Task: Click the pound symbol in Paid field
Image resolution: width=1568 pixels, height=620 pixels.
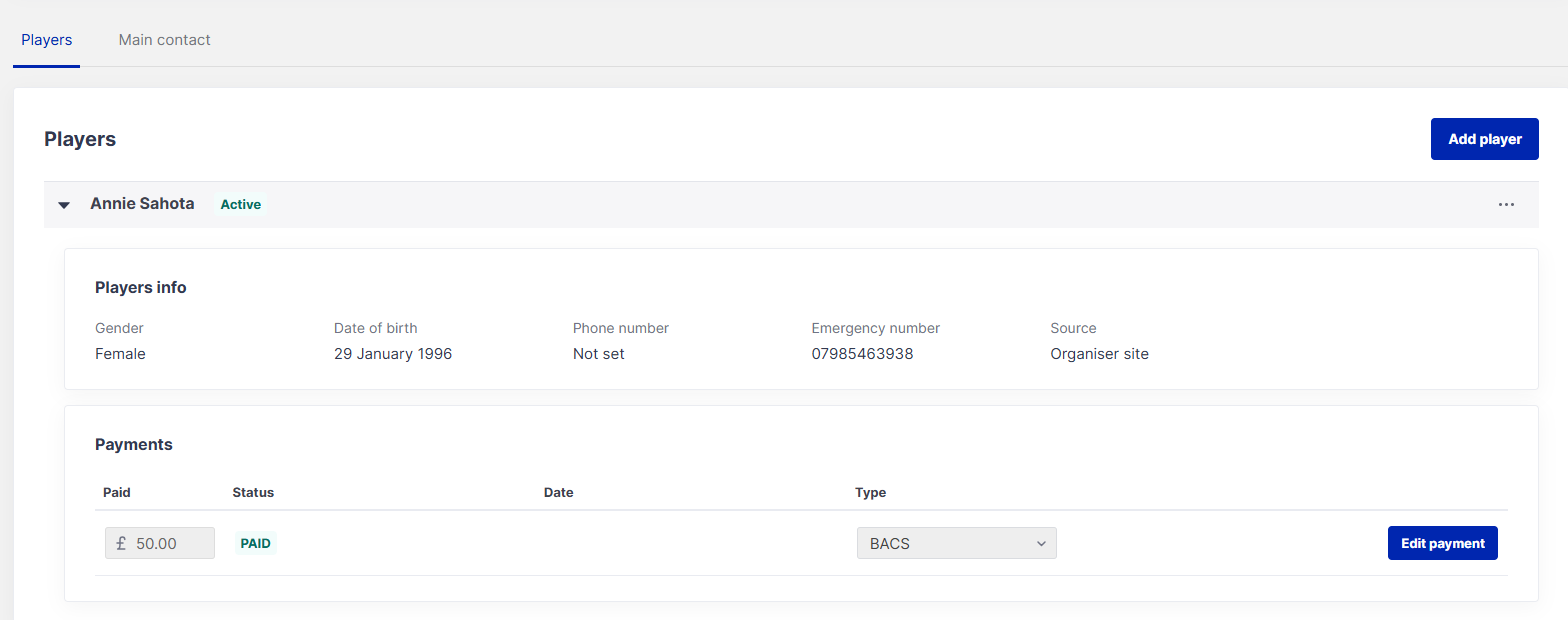Action: tap(121, 543)
